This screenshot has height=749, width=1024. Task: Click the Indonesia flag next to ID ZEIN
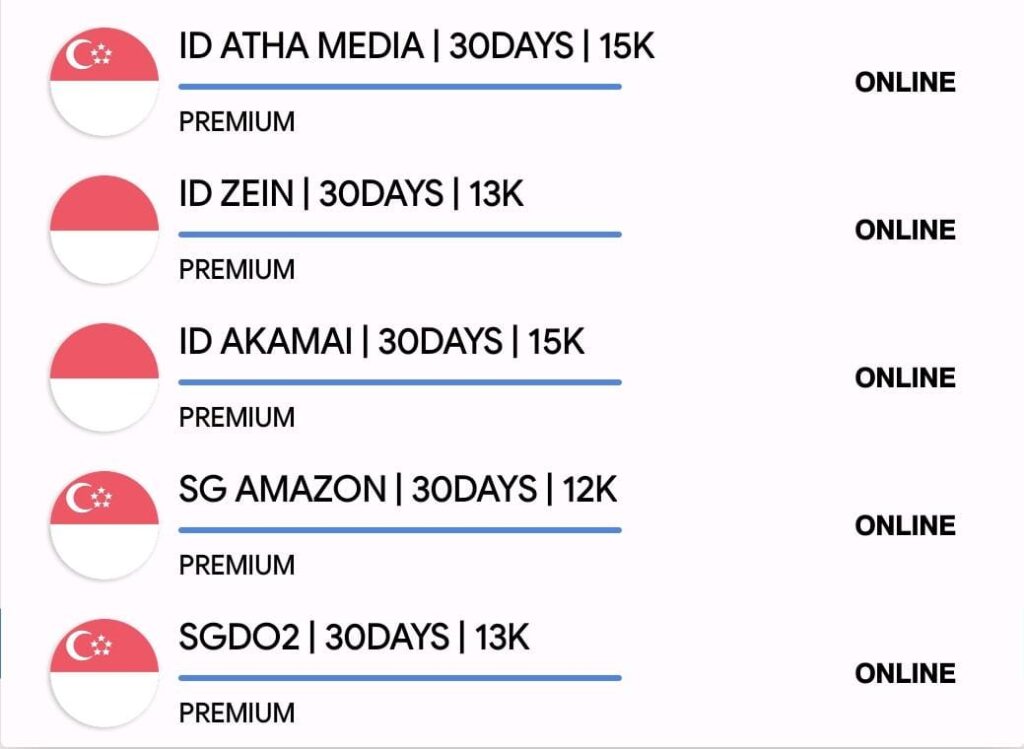point(104,230)
